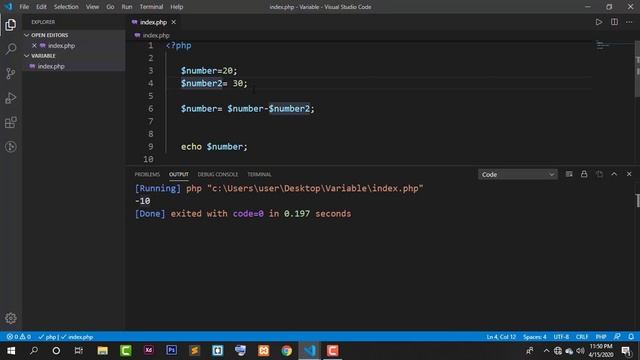The height and width of the screenshot is (360, 640).
Task: Change line endings via CRLF
Action: coord(582,337)
